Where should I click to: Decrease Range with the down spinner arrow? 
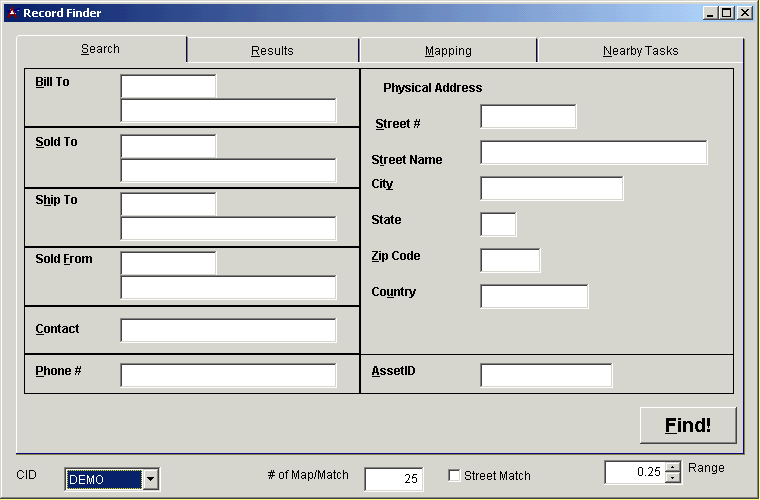tap(673, 477)
